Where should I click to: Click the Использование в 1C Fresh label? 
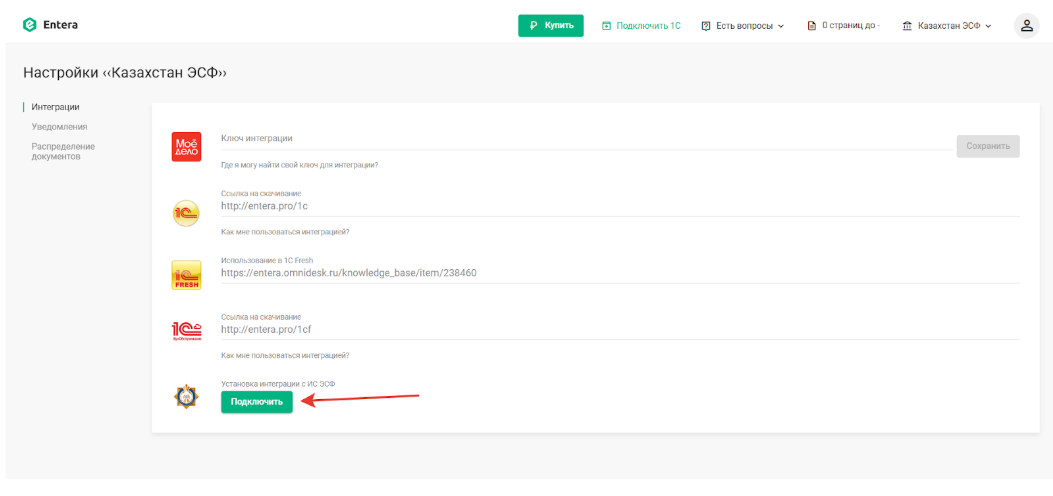click(267, 260)
